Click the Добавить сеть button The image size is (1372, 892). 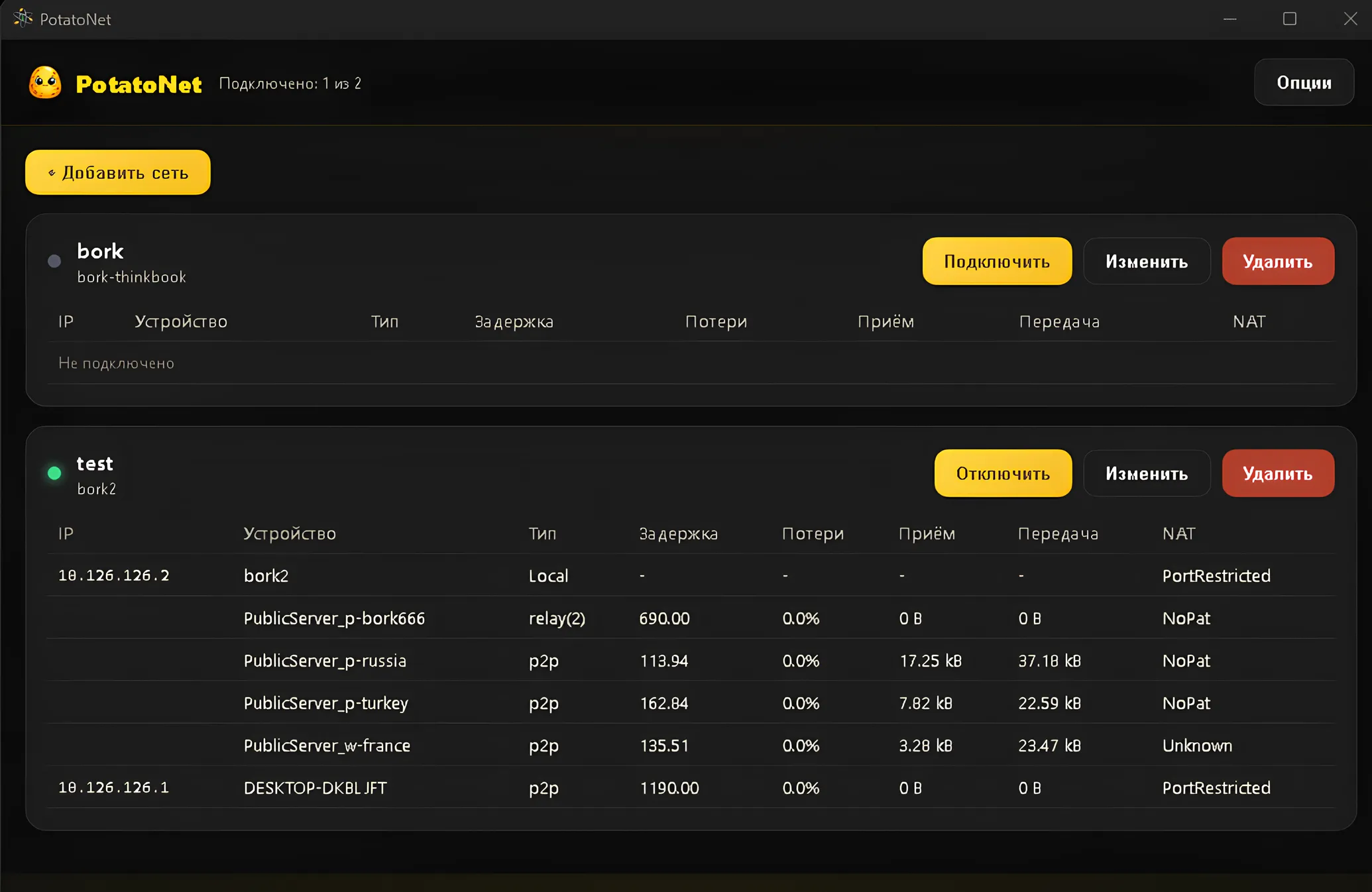[x=118, y=172]
